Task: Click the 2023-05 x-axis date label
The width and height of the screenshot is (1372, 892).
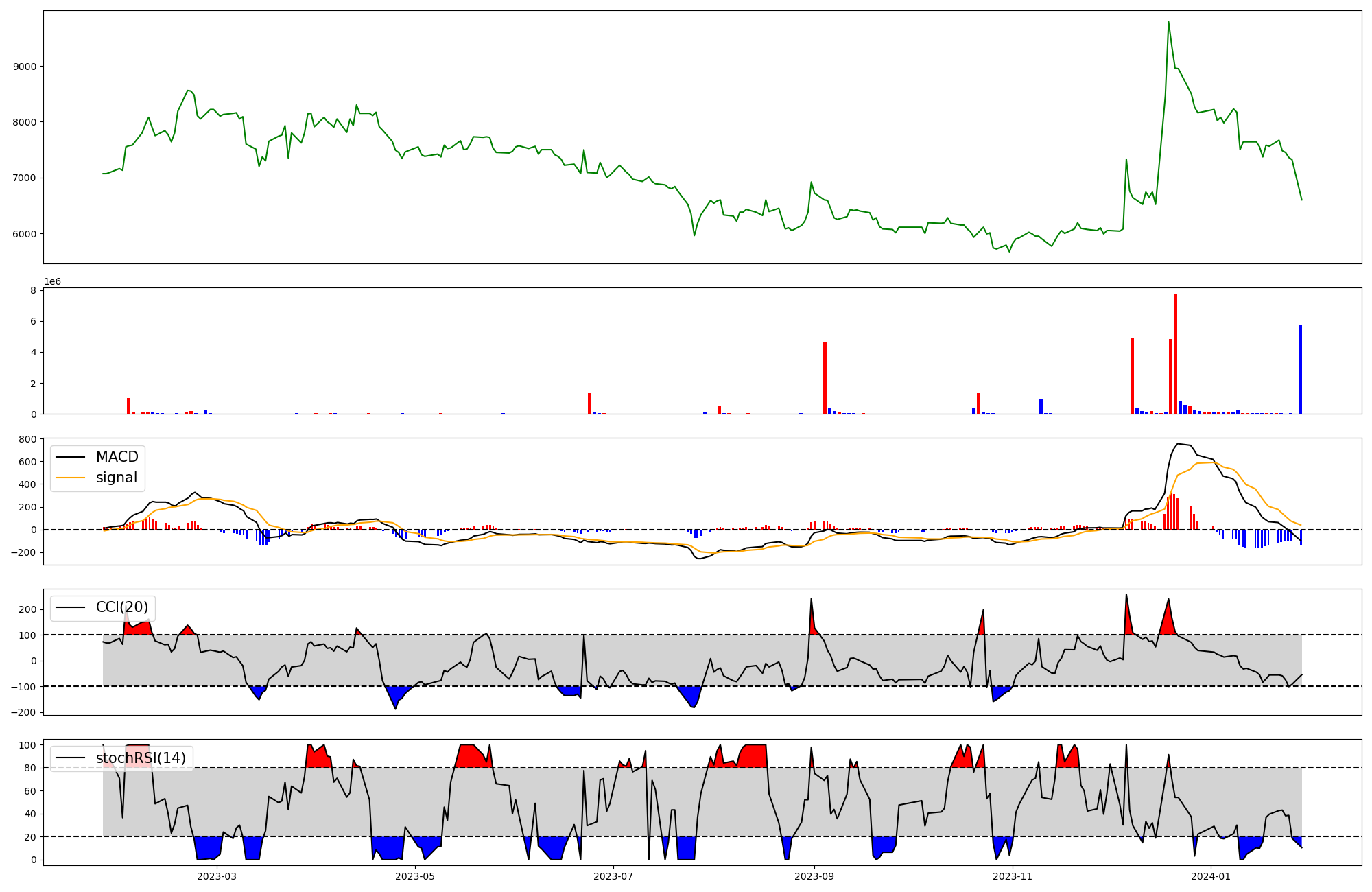Action: pyautogui.click(x=415, y=876)
